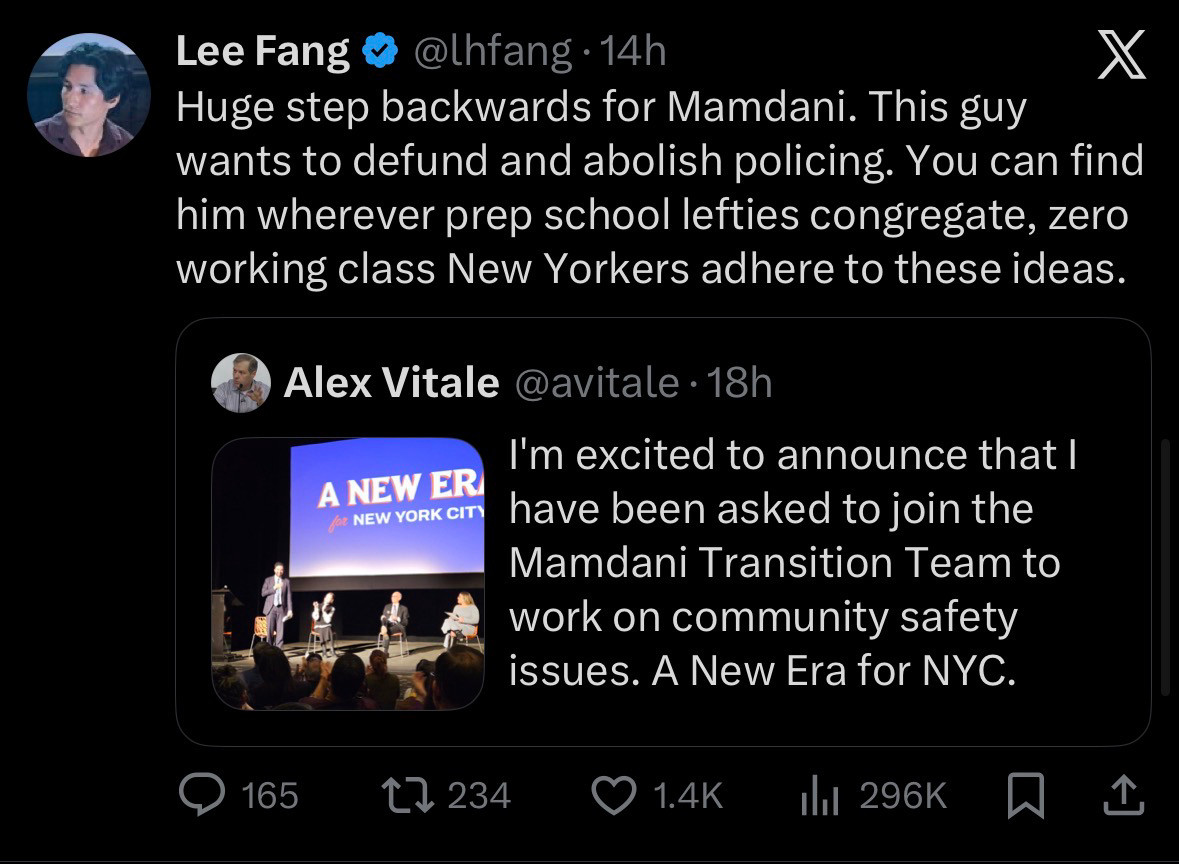Click the Alex Vitale display name

coord(391,382)
